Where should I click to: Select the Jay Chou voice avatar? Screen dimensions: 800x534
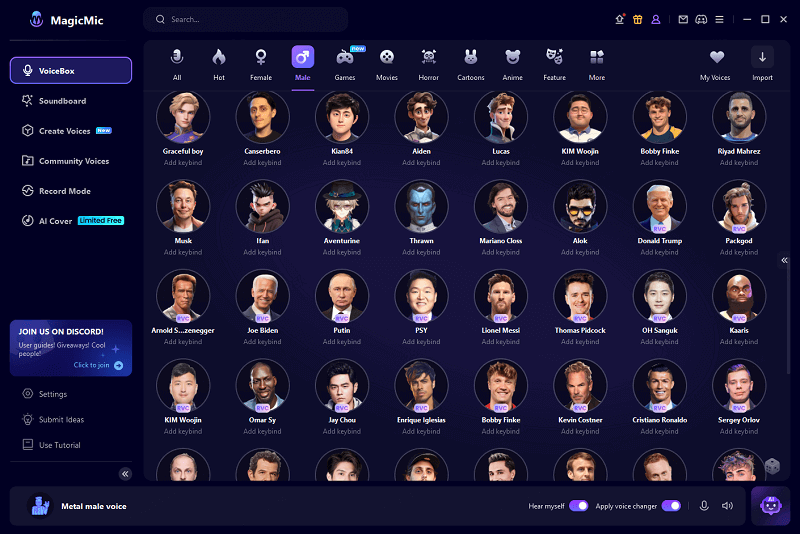[342, 386]
